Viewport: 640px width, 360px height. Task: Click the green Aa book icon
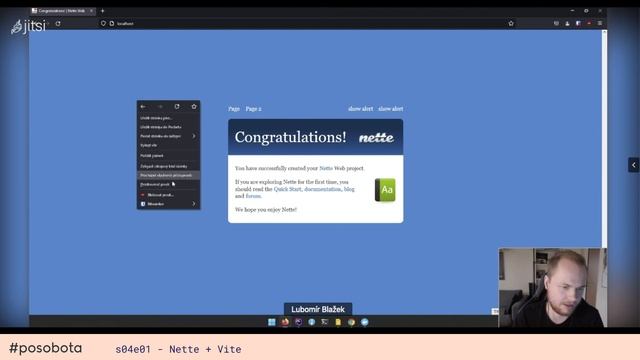[x=385, y=190]
